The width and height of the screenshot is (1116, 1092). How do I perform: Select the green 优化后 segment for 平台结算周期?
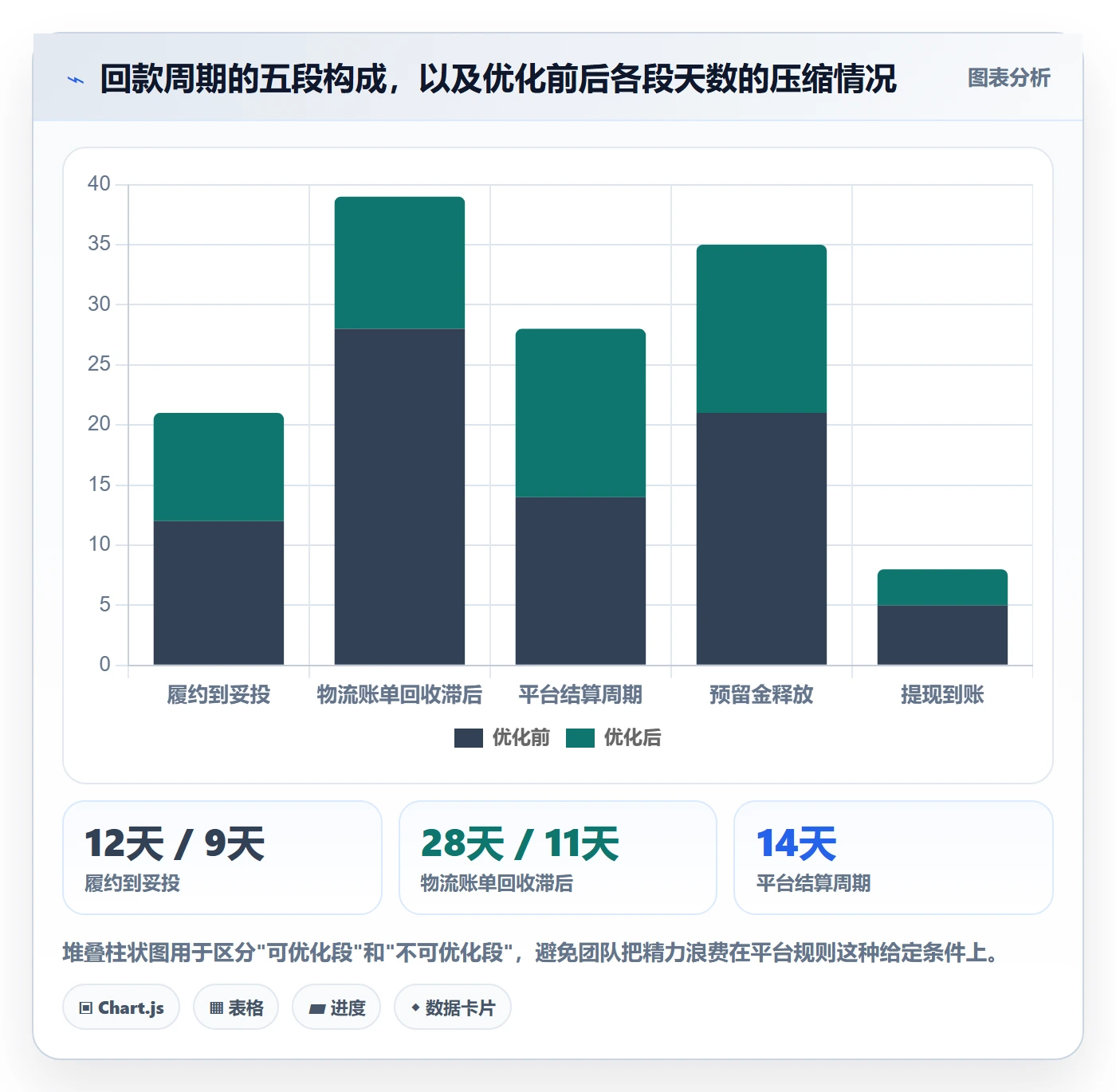[x=580, y=413]
